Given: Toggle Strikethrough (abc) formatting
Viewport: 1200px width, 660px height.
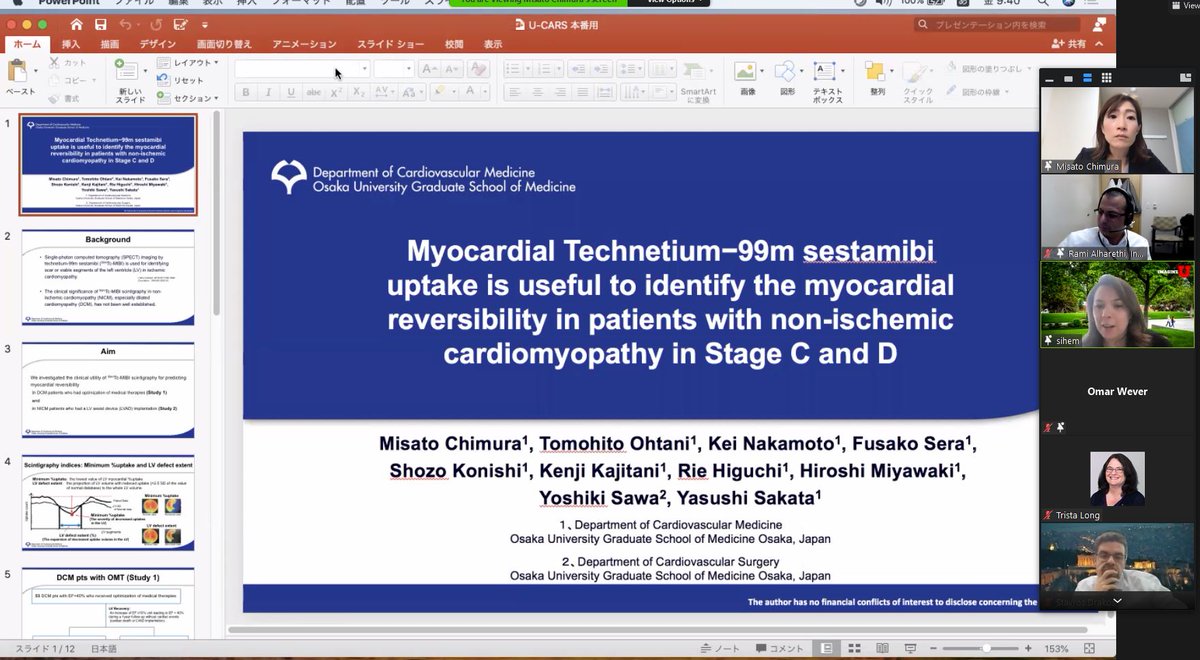Looking at the screenshot, I should point(313,92).
